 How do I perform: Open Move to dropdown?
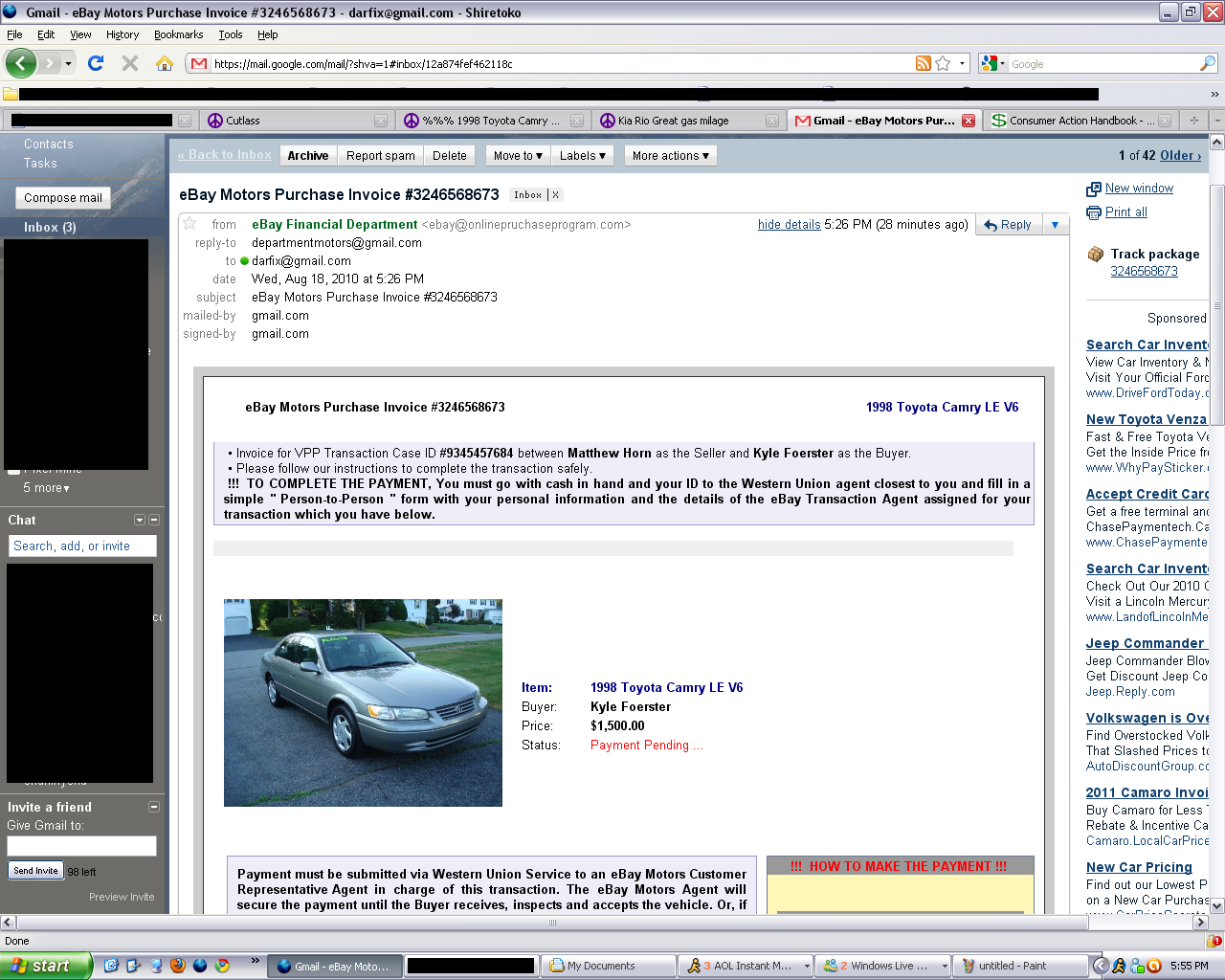click(518, 156)
